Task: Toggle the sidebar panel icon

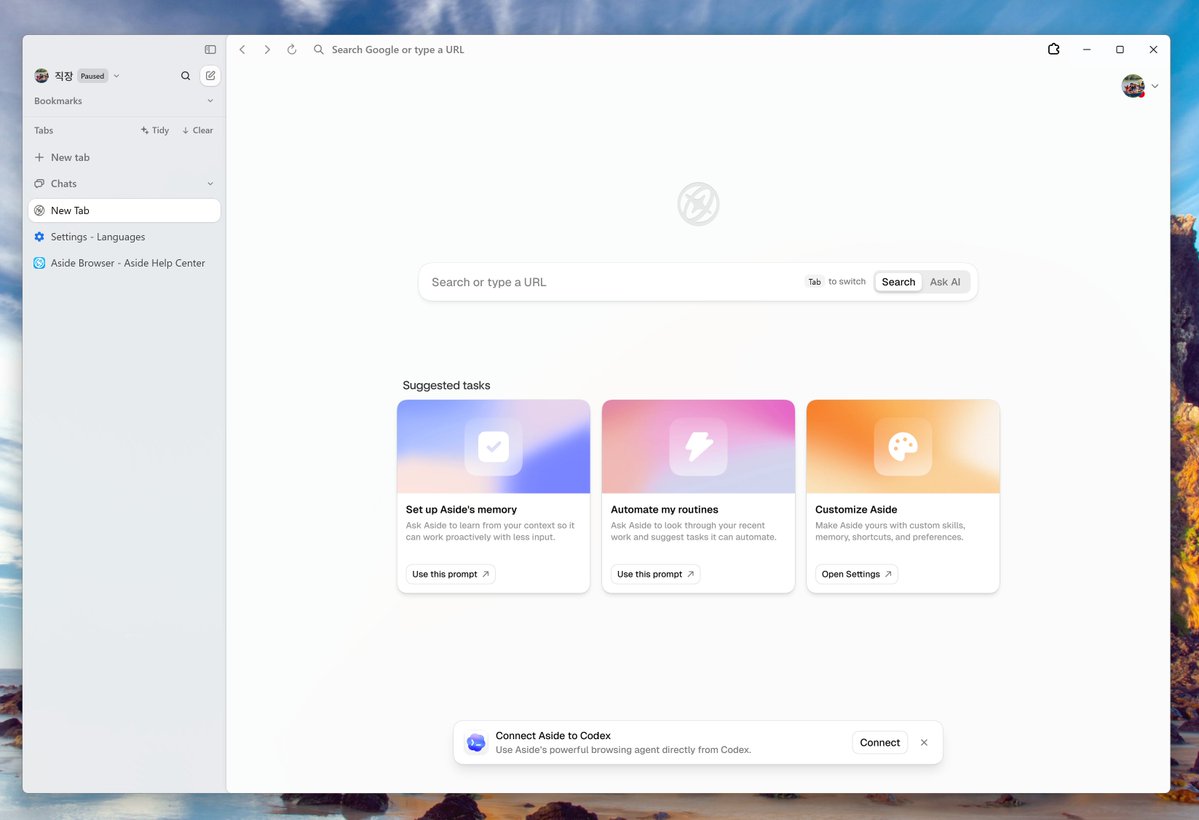Action: [210, 50]
